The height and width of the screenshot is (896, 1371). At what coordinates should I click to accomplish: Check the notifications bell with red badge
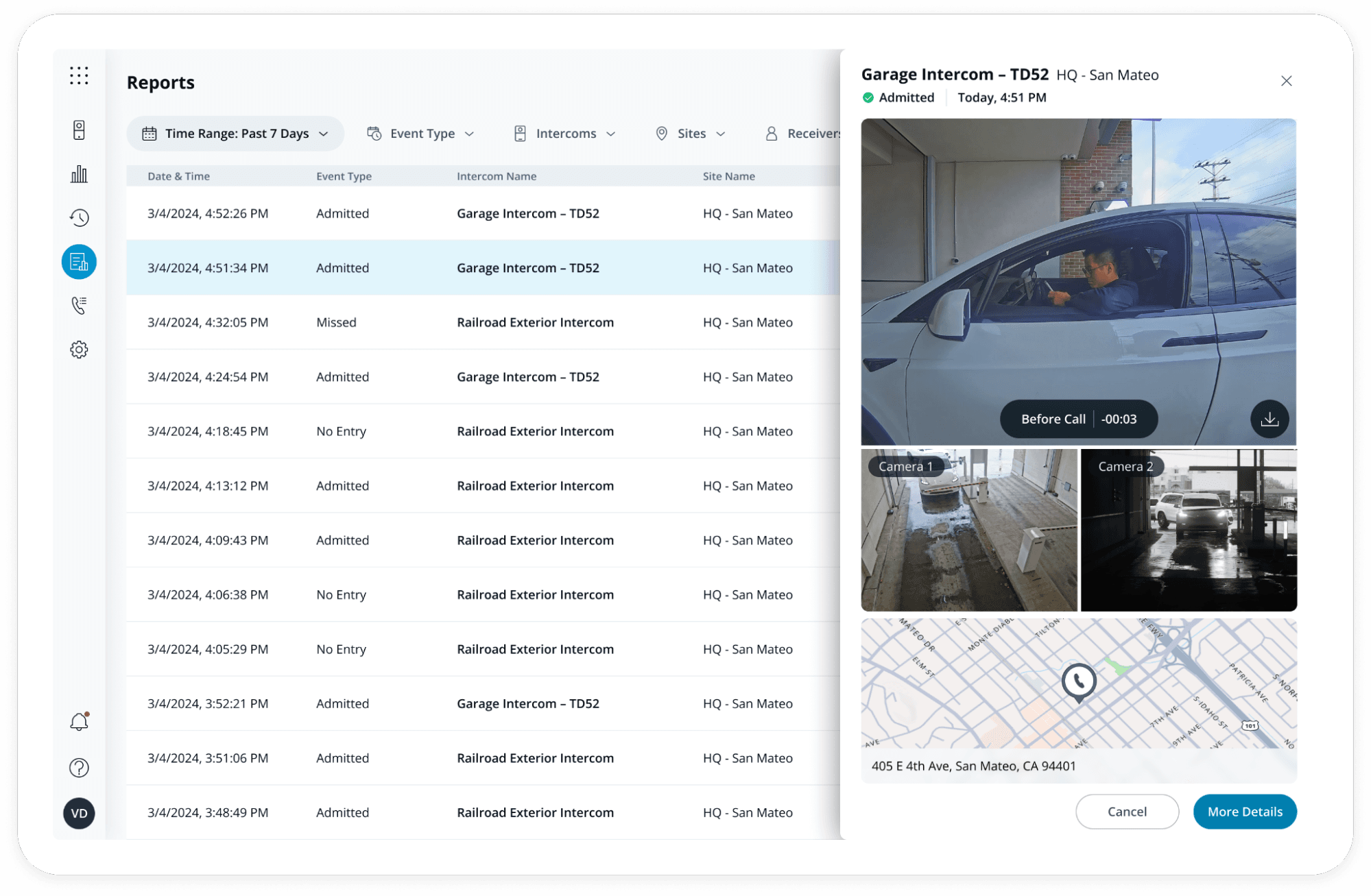click(79, 721)
